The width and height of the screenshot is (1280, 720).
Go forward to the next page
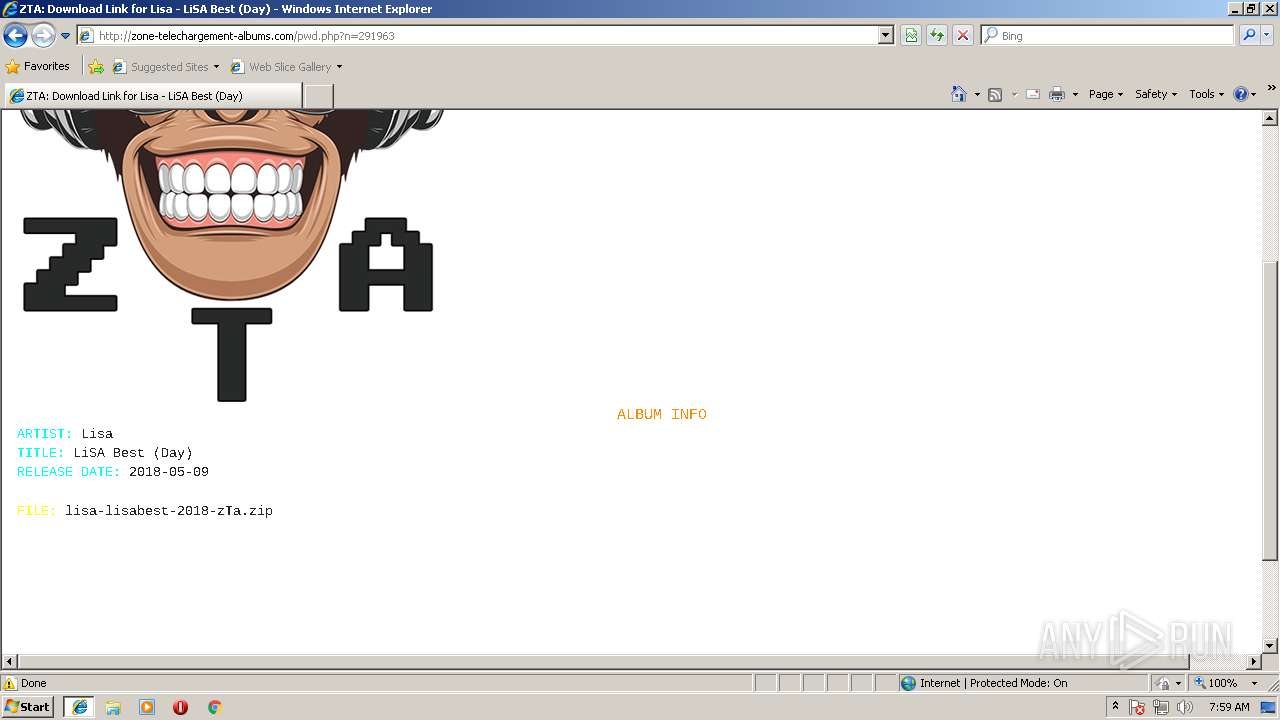[43, 36]
